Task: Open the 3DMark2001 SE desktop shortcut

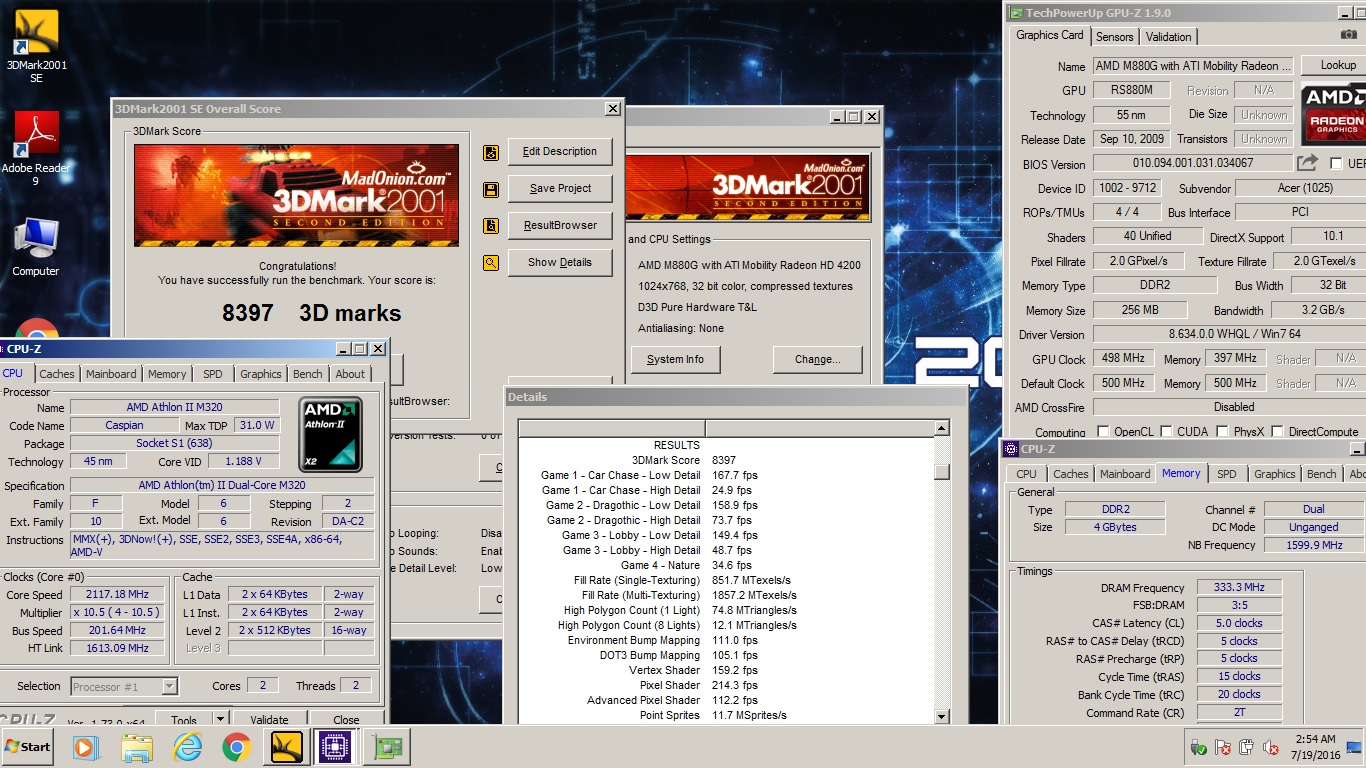Action: pyautogui.click(x=36, y=46)
